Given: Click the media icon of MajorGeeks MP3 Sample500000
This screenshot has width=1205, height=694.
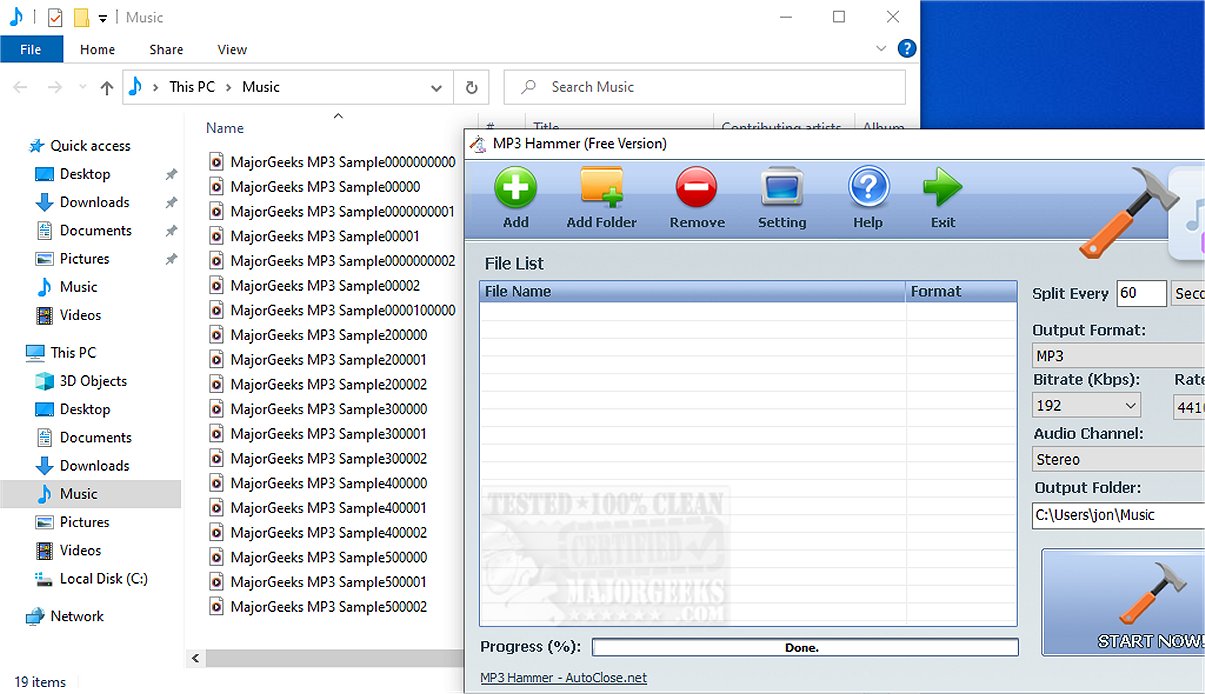Looking at the screenshot, I should [x=216, y=558].
